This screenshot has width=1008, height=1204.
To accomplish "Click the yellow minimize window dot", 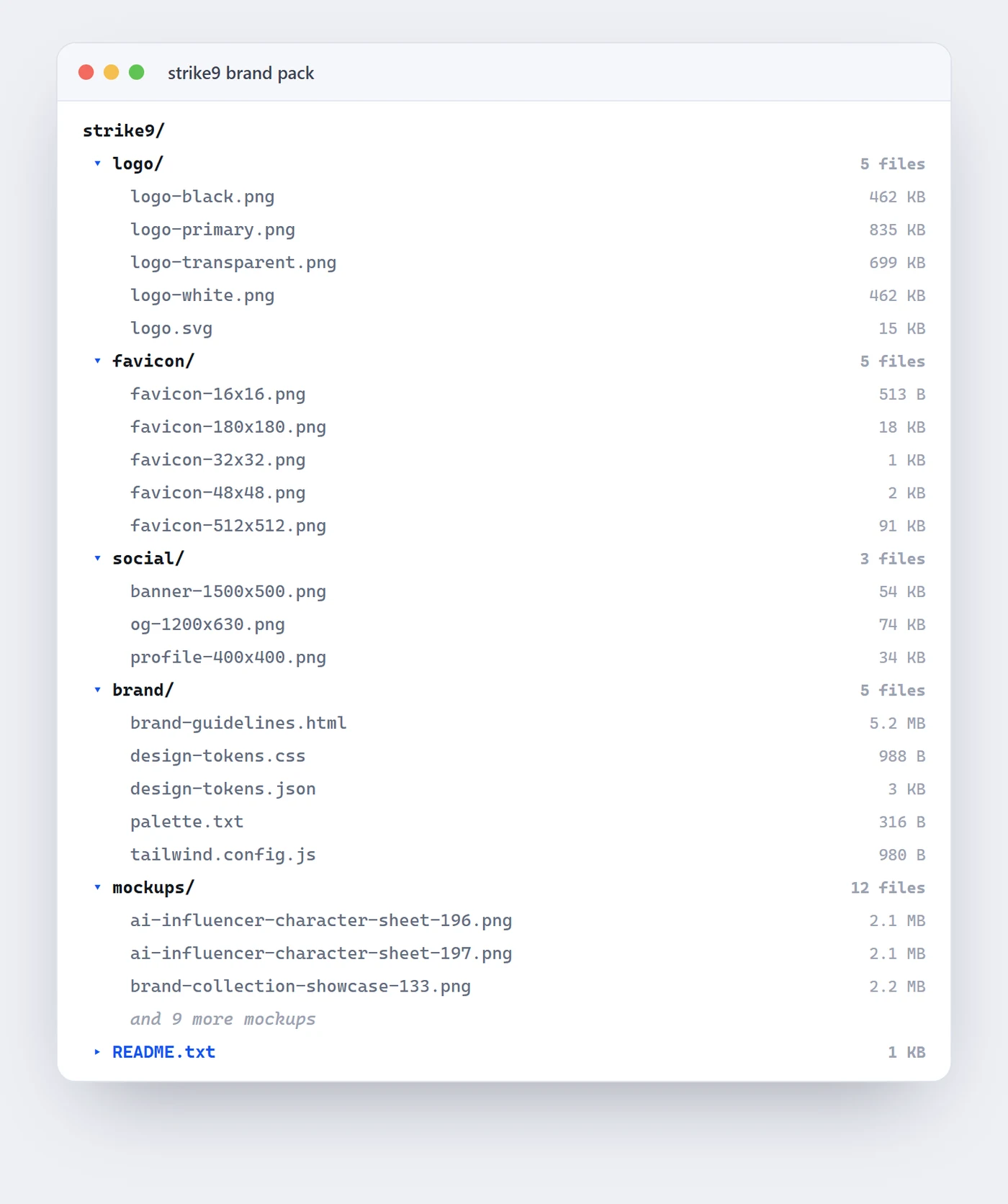I will [112, 72].
